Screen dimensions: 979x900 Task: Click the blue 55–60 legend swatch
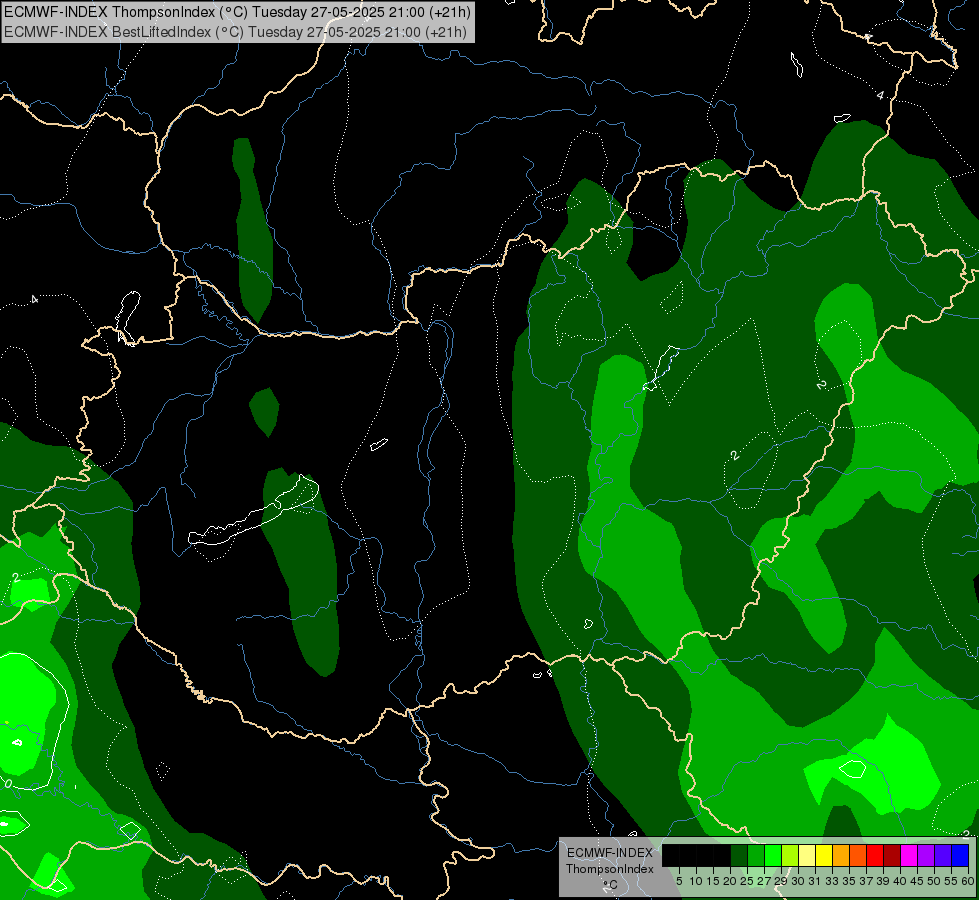point(961,855)
